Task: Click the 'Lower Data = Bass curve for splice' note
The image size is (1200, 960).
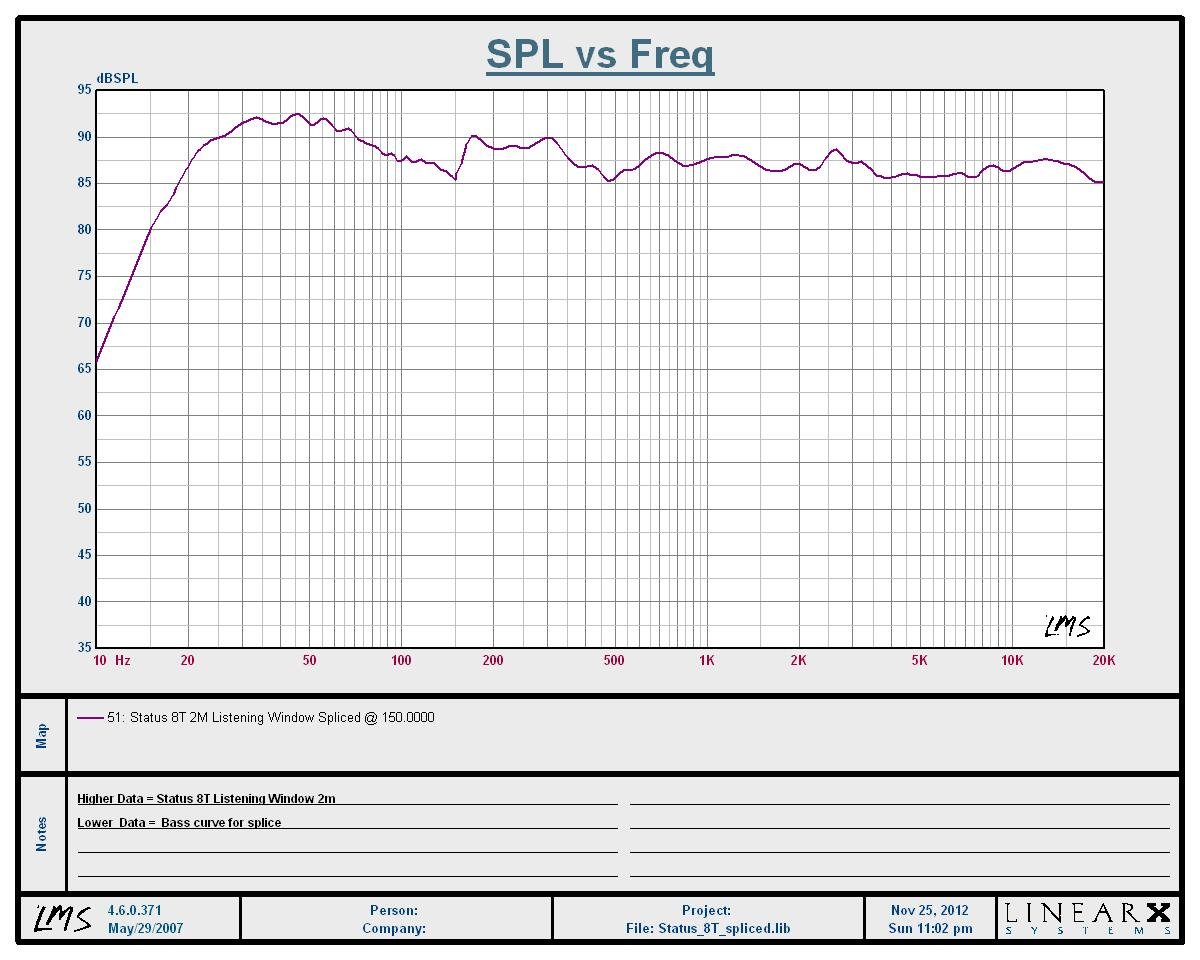Action: (179, 822)
